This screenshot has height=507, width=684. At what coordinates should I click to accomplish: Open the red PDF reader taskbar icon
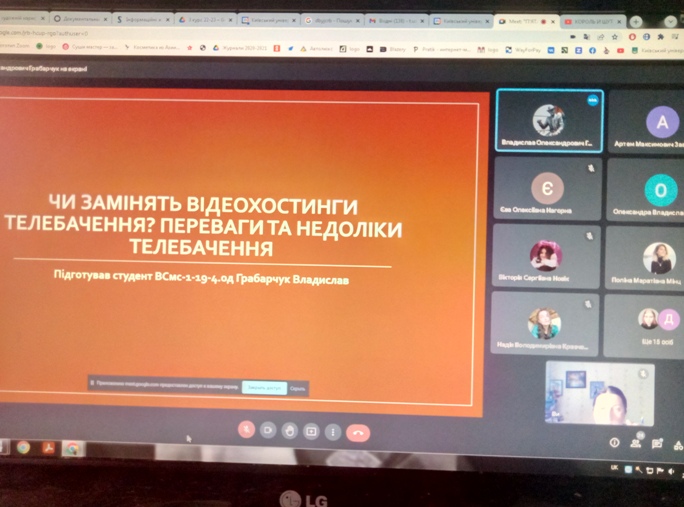[x=48, y=448]
